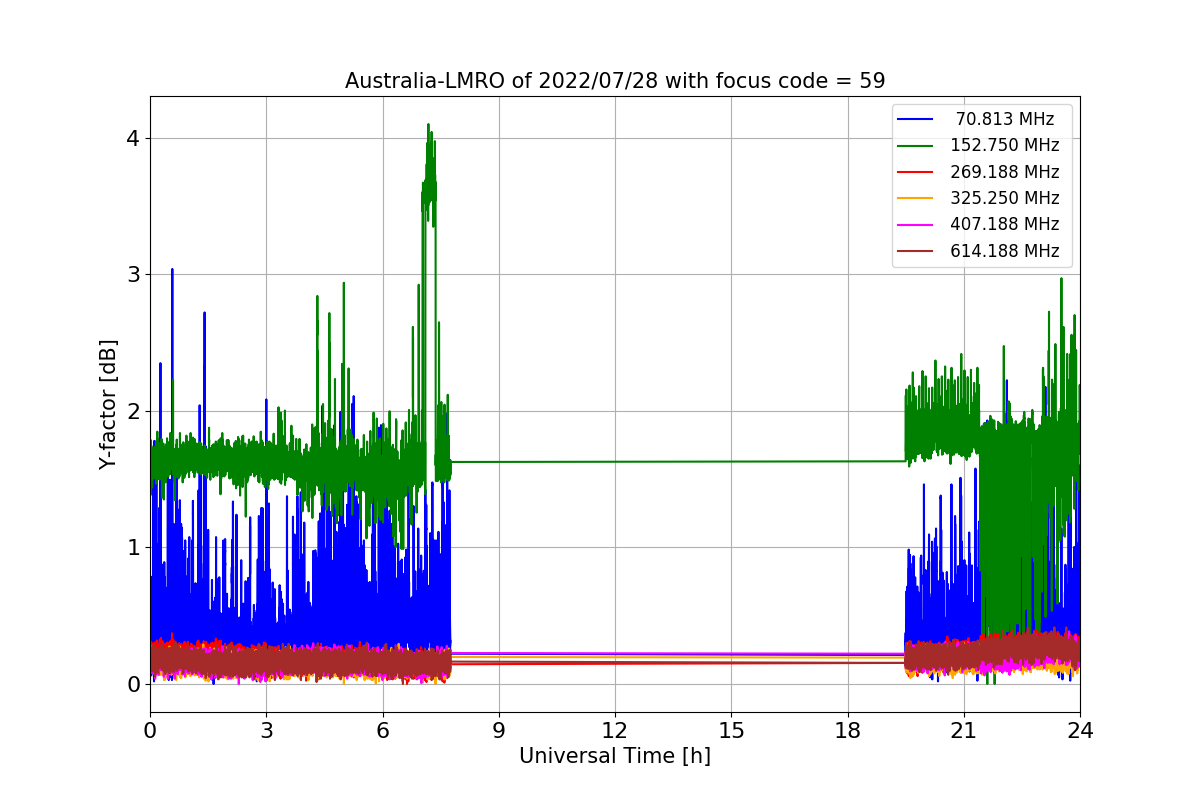Click y-axis tick label 4
Image resolution: width=1200 pixels, height=800 pixels.
pyautogui.click(x=133, y=138)
